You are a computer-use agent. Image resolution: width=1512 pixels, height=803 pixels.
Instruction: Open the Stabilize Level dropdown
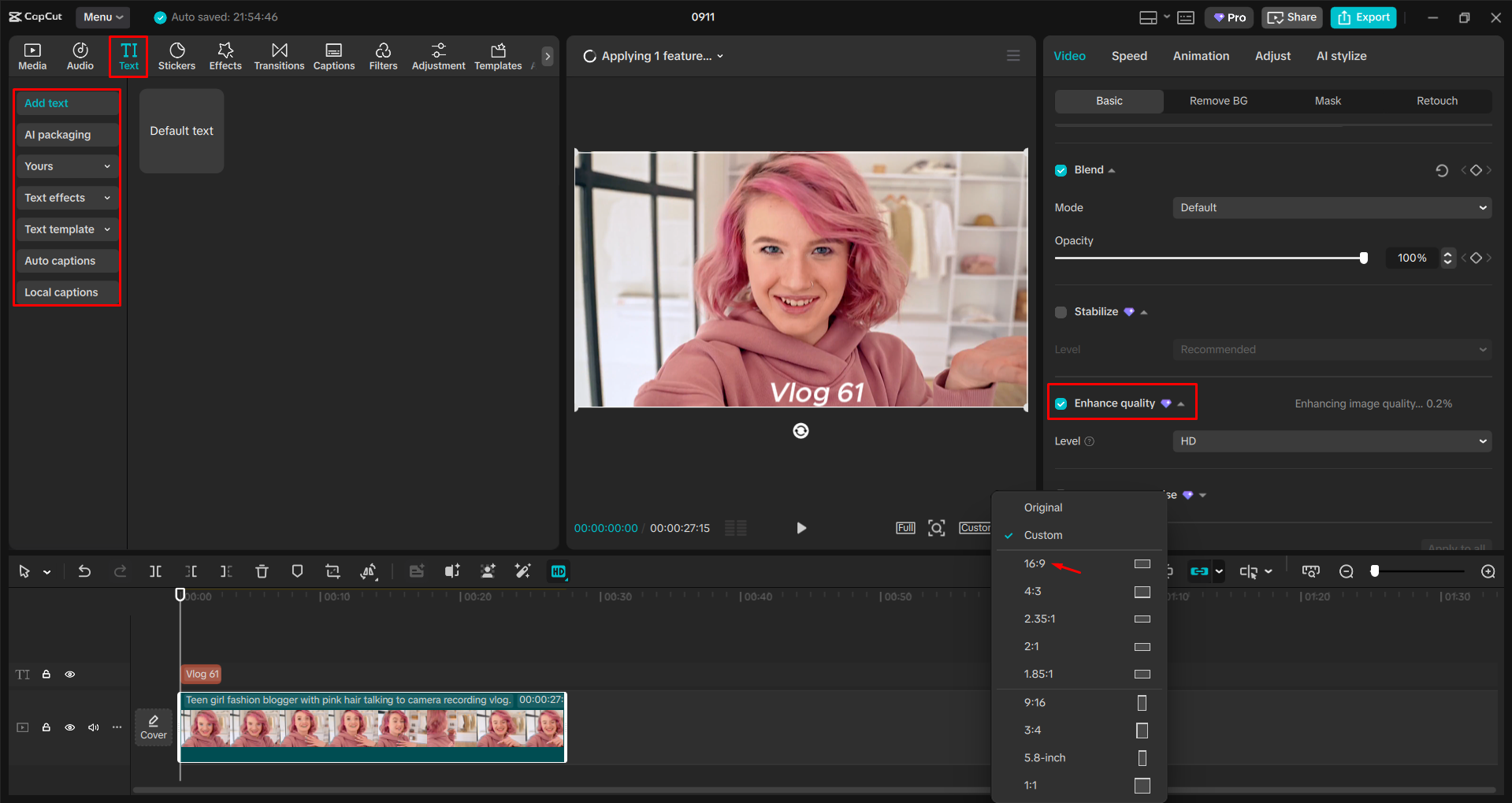click(x=1330, y=349)
